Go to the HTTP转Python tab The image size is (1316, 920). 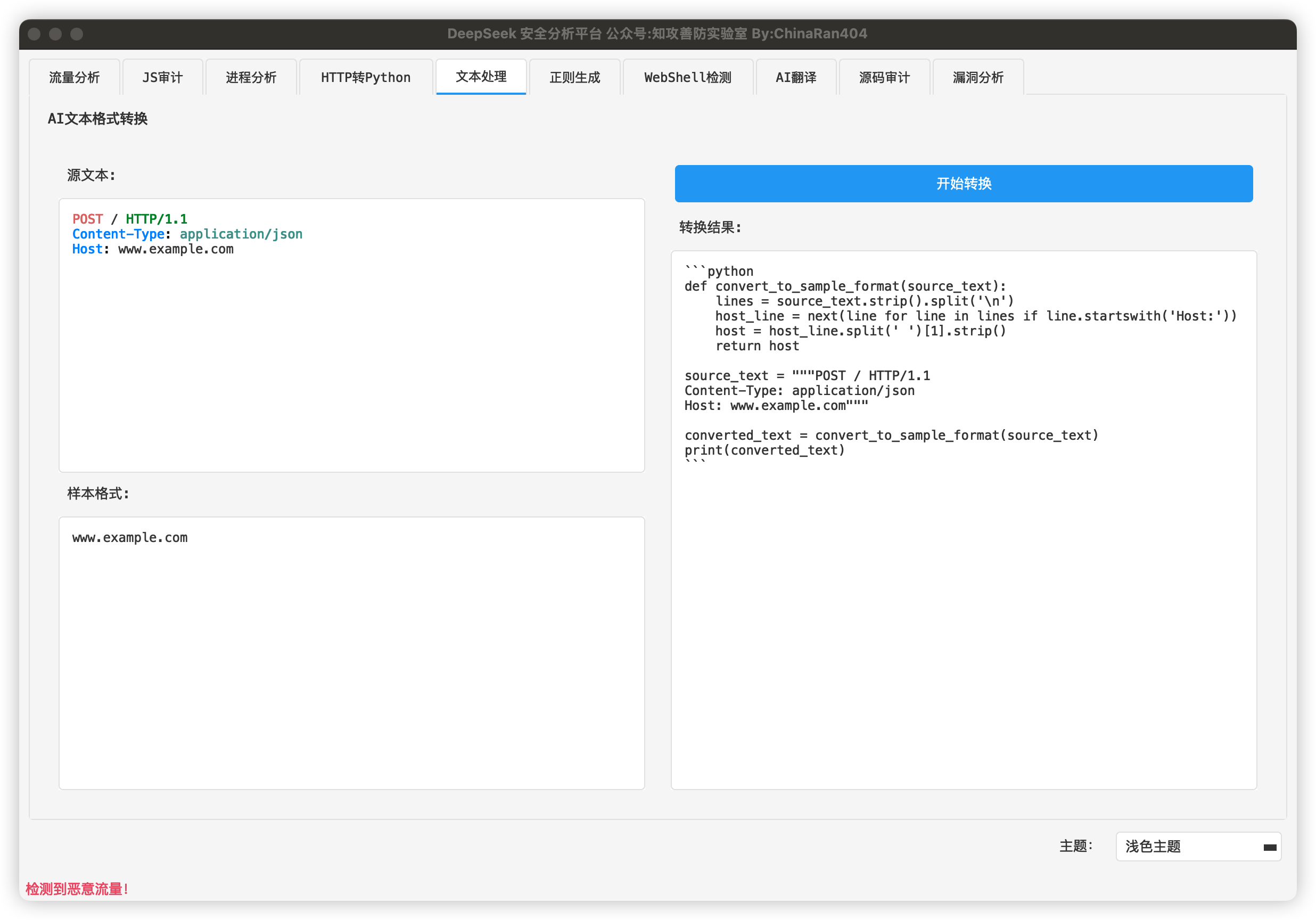pyautogui.click(x=366, y=77)
